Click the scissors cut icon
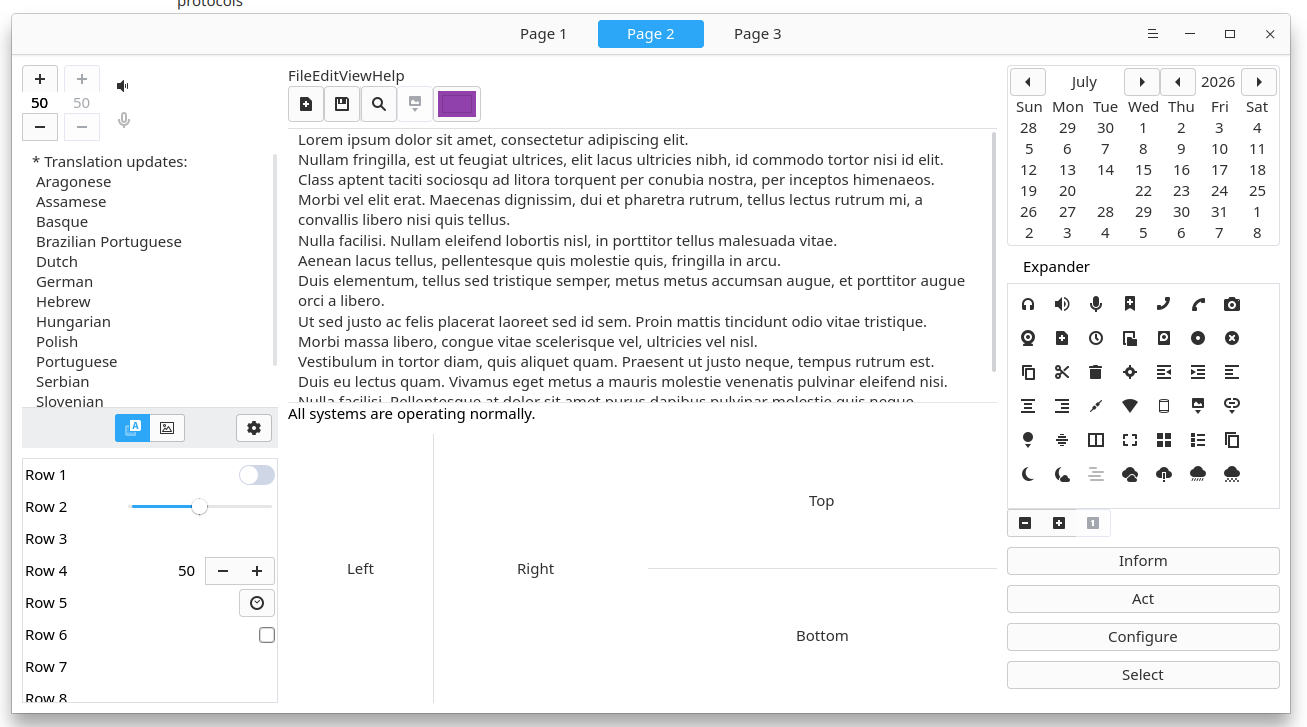The width and height of the screenshot is (1307, 727). [x=1062, y=372]
